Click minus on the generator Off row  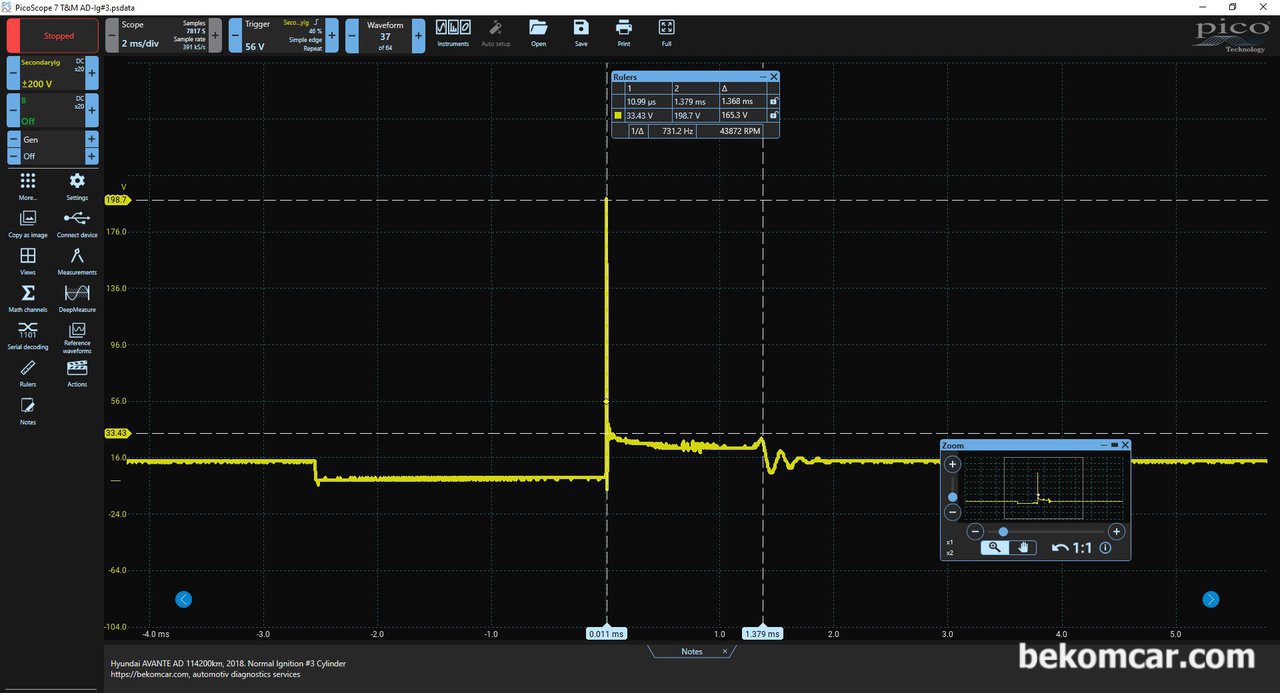tap(14, 156)
